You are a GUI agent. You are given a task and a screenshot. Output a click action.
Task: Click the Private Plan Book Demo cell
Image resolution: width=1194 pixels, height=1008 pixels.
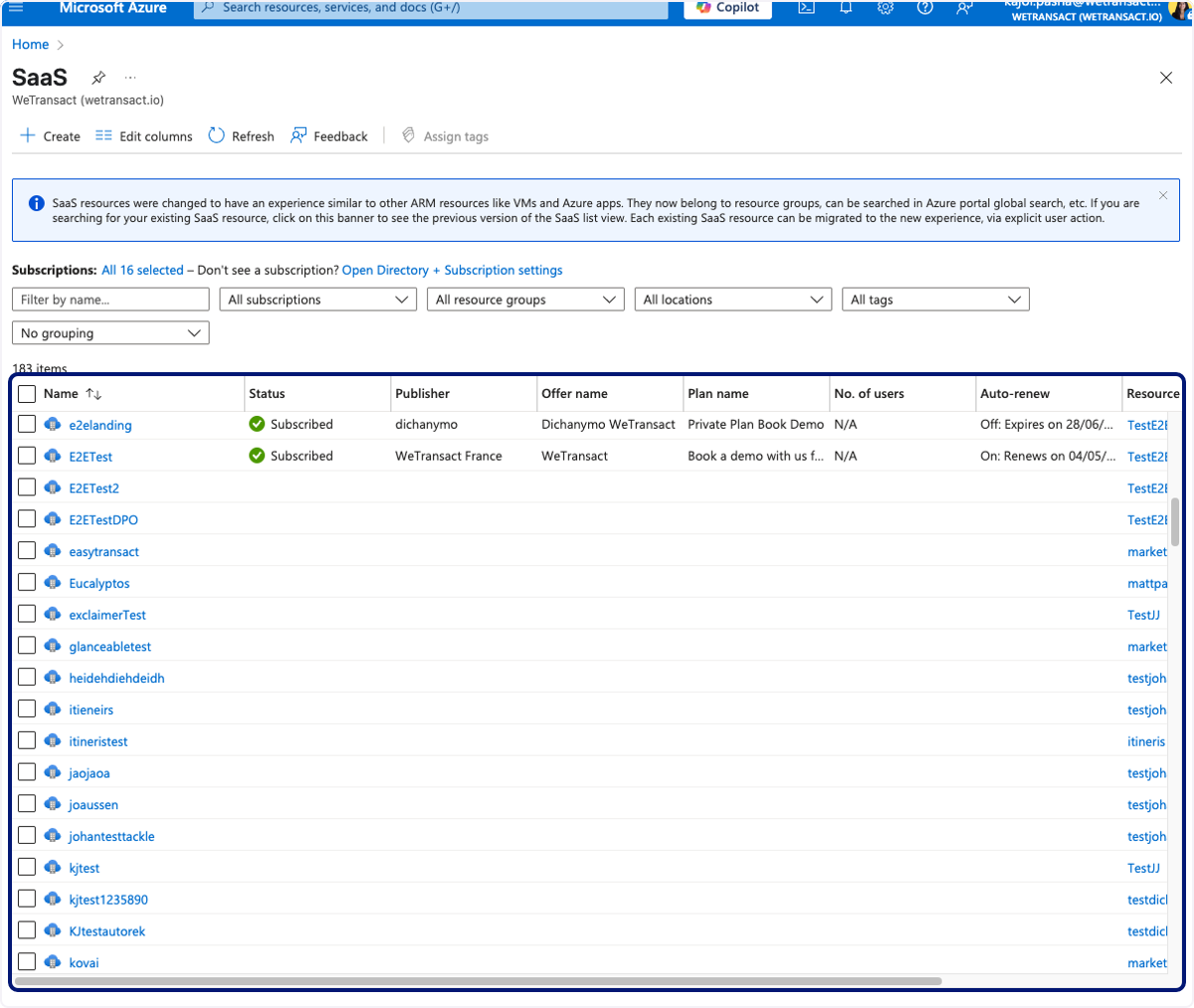[756, 424]
